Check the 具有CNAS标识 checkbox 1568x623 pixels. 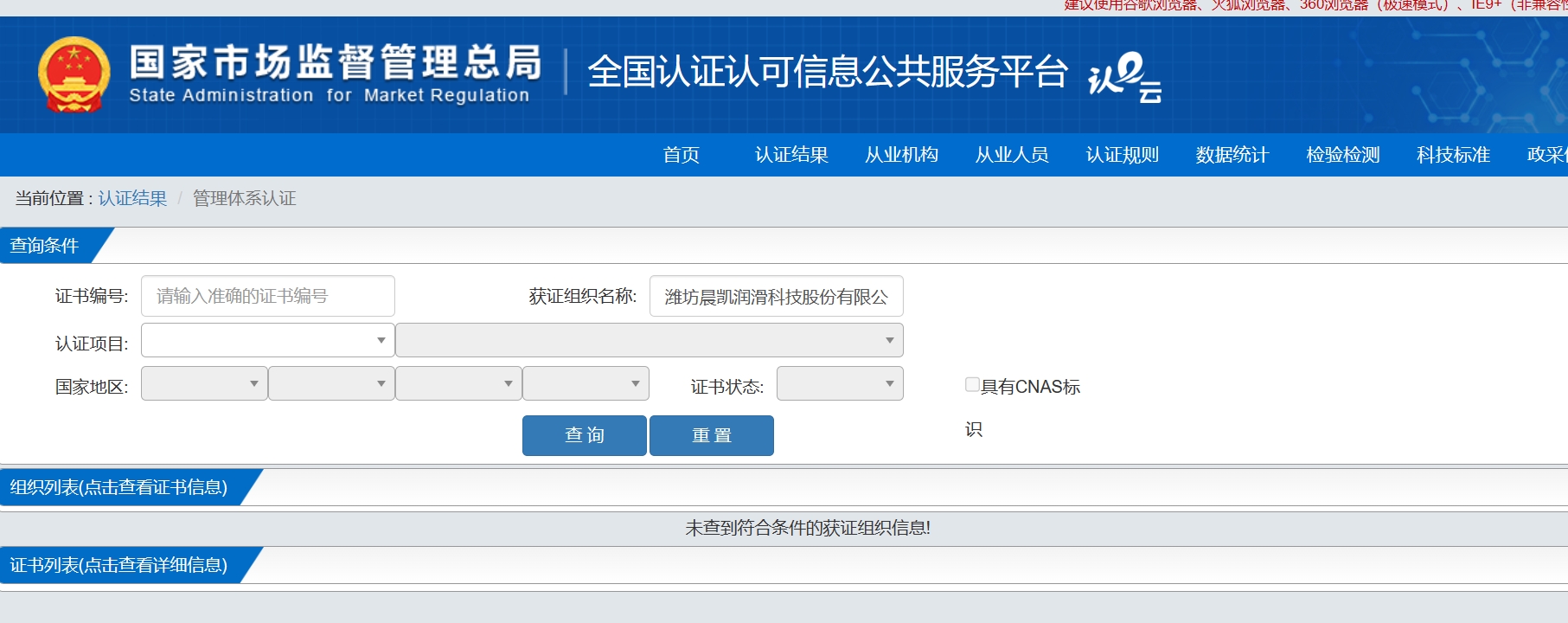972,384
